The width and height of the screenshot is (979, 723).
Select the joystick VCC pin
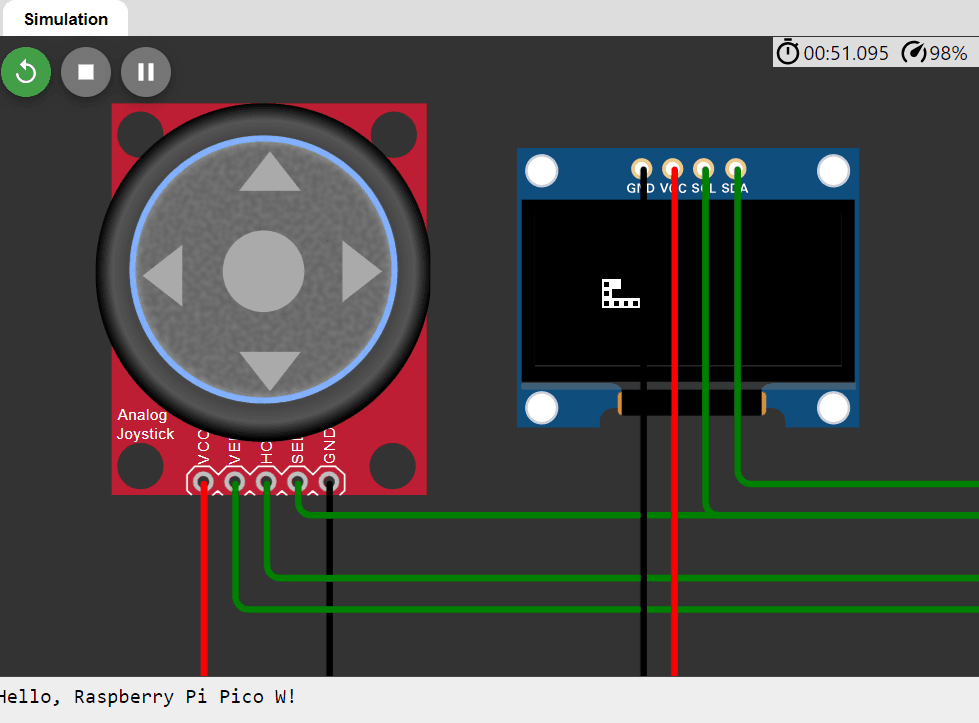point(204,483)
